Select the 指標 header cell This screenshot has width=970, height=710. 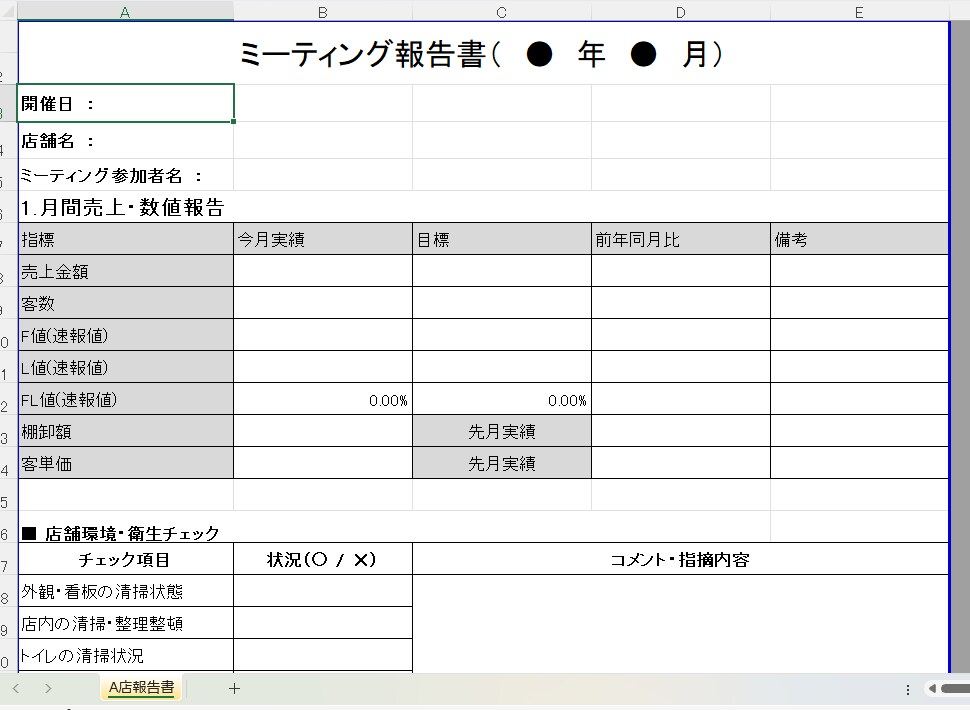coord(126,239)
